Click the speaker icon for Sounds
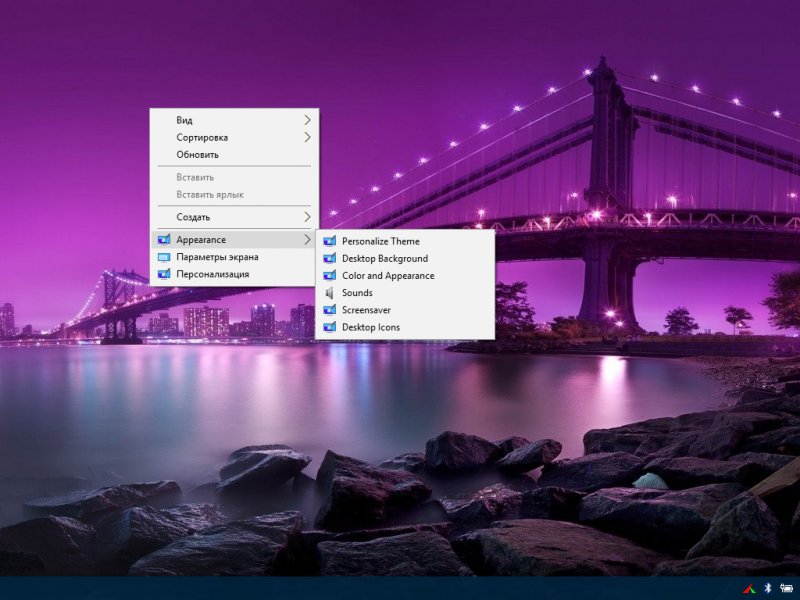The height and width of the screenshot is (600, 800). (x=330, y=292)
